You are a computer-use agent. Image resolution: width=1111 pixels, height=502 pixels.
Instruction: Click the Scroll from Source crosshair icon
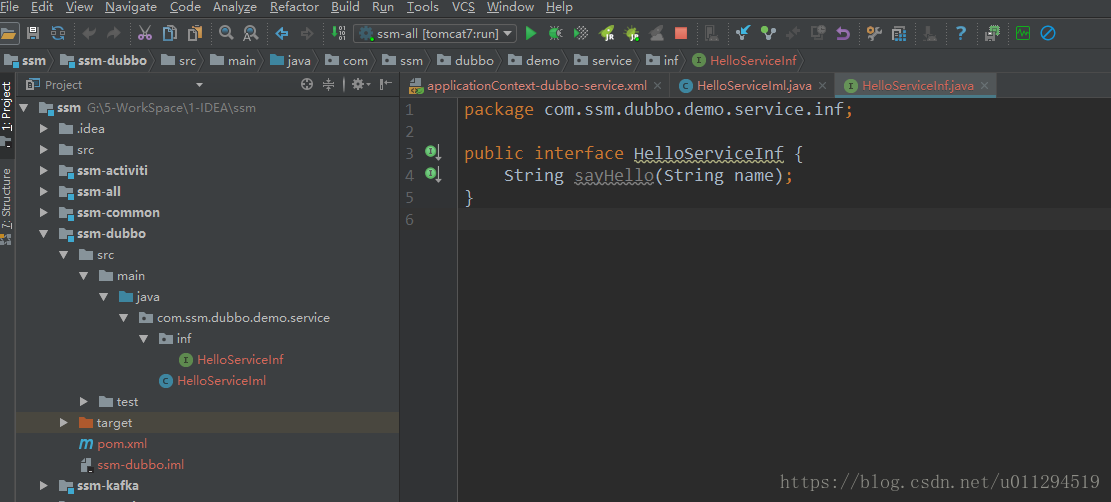click(x=307, y=84)
